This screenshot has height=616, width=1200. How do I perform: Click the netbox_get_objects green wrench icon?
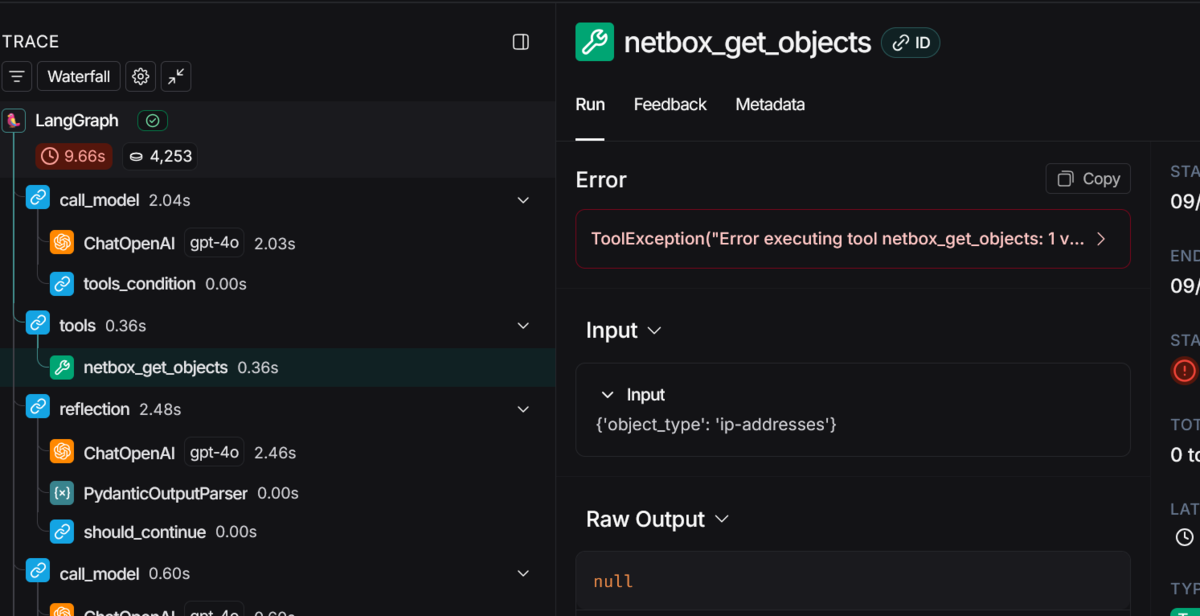click(62, 367)
